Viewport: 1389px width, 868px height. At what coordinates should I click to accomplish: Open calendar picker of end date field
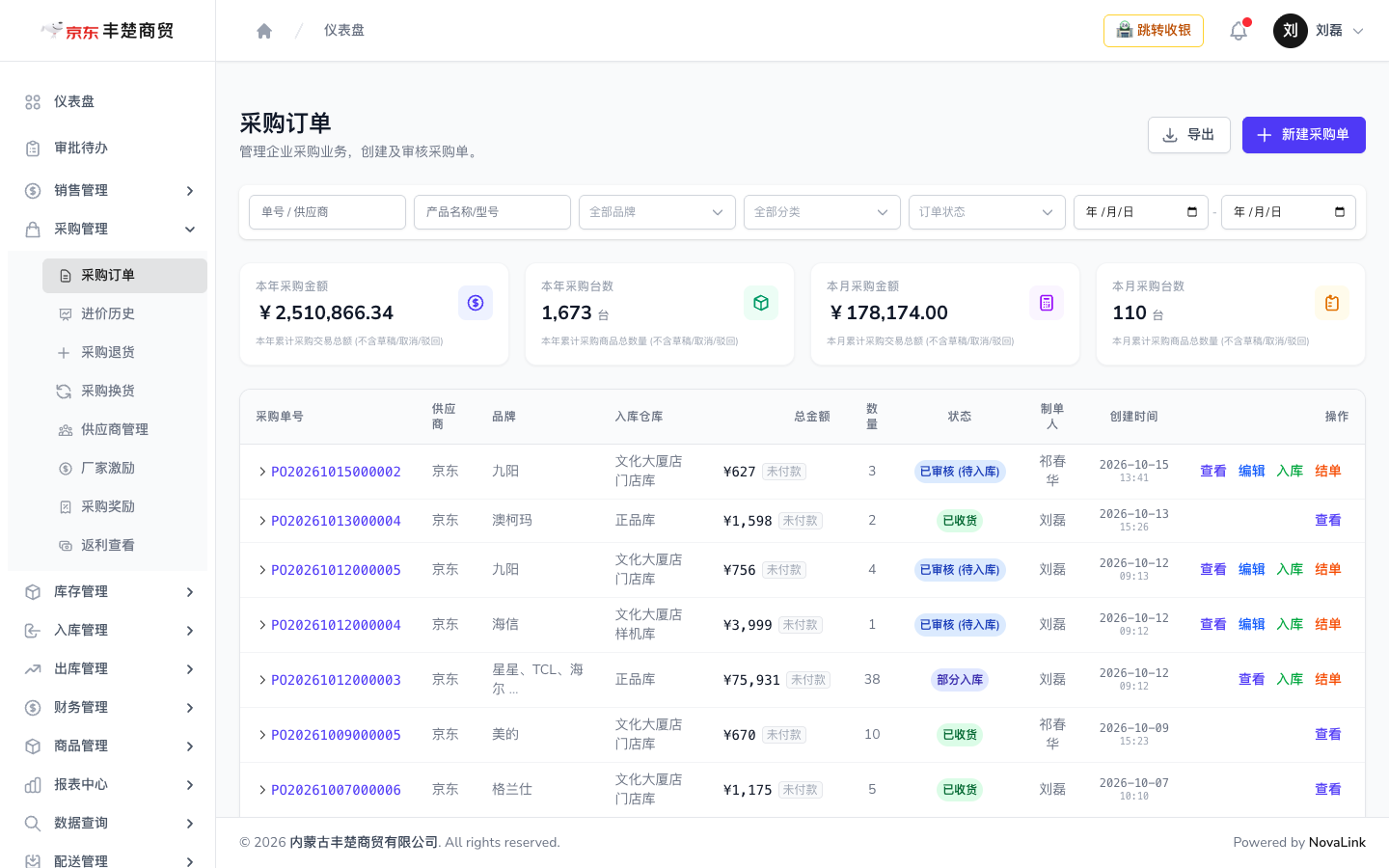tap(1340, 212)
